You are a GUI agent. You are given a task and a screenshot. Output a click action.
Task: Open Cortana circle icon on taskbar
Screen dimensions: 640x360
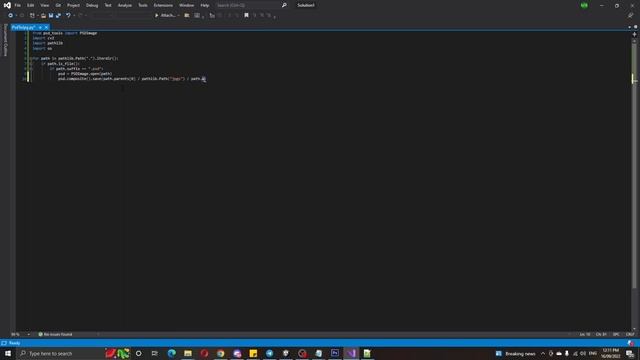[x=139, y=353]
